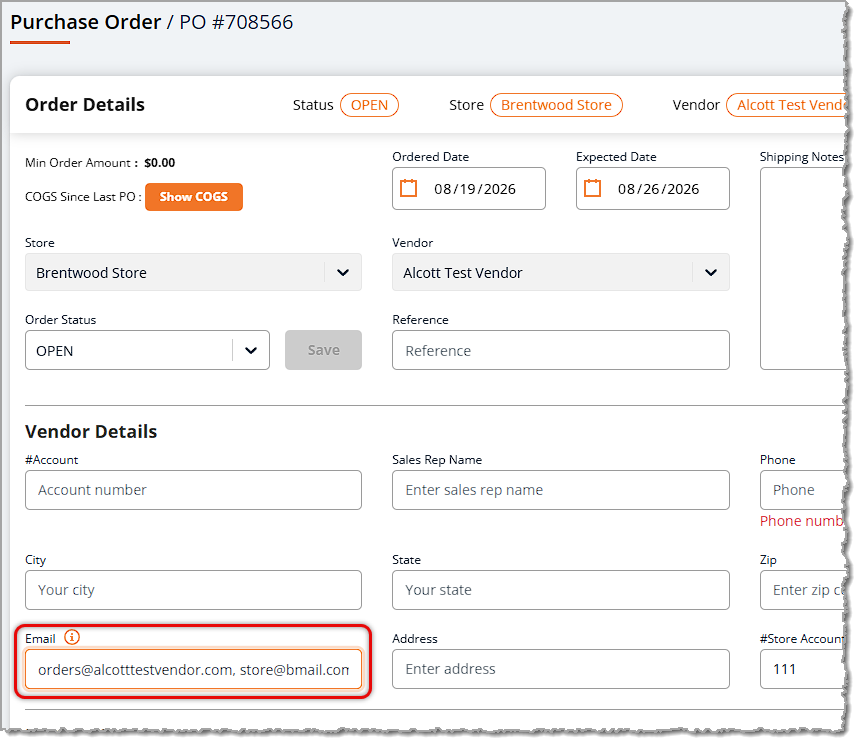Click the Email info icon
Image resolution: width=860 pixels, height=746 pixels.
click(x=72, y=638)
